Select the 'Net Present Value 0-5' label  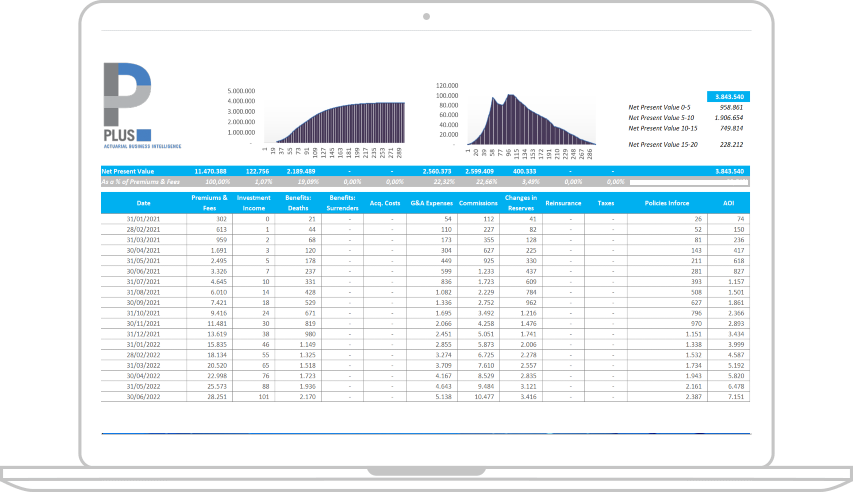[659, 108]
